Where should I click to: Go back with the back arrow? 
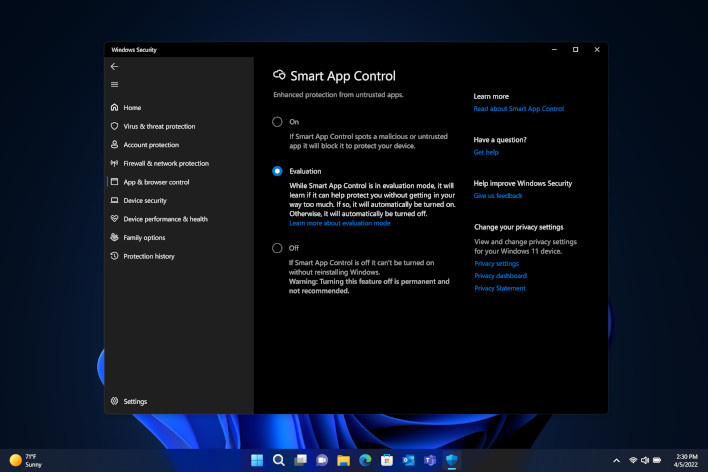pyautogui.click(x=115, y=66)
